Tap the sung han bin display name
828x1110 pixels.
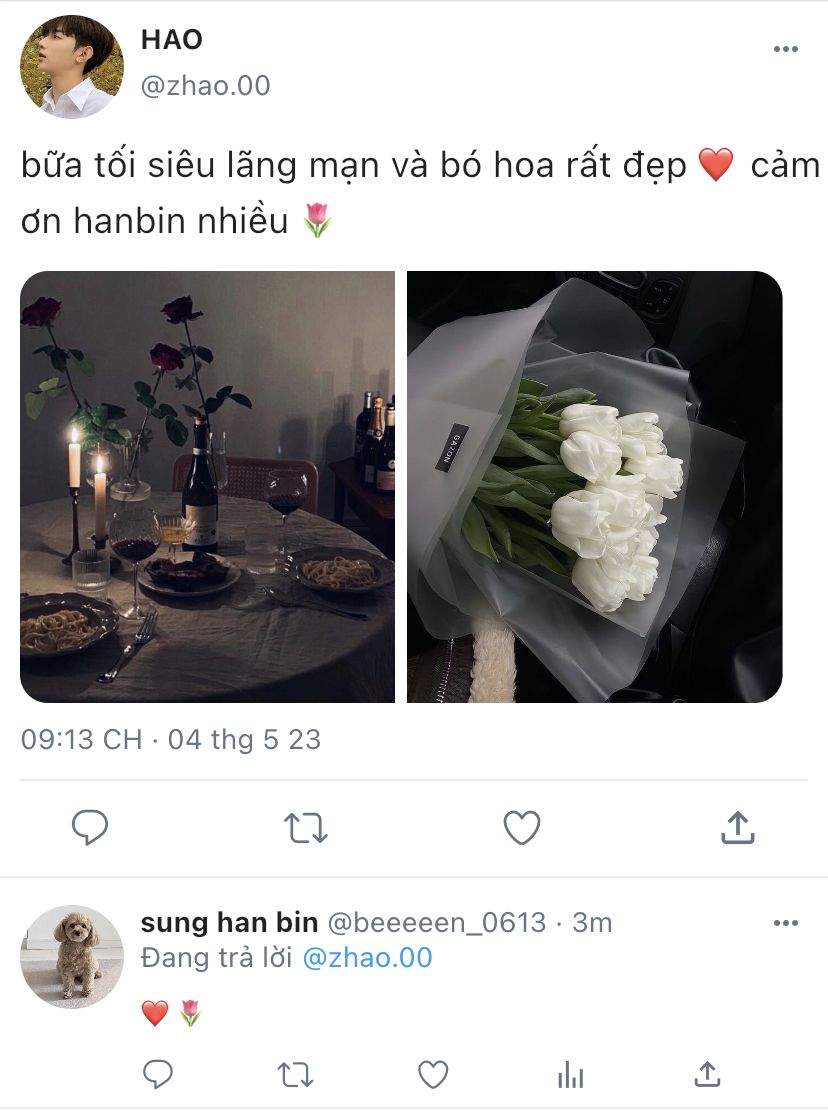pos(229,922)
